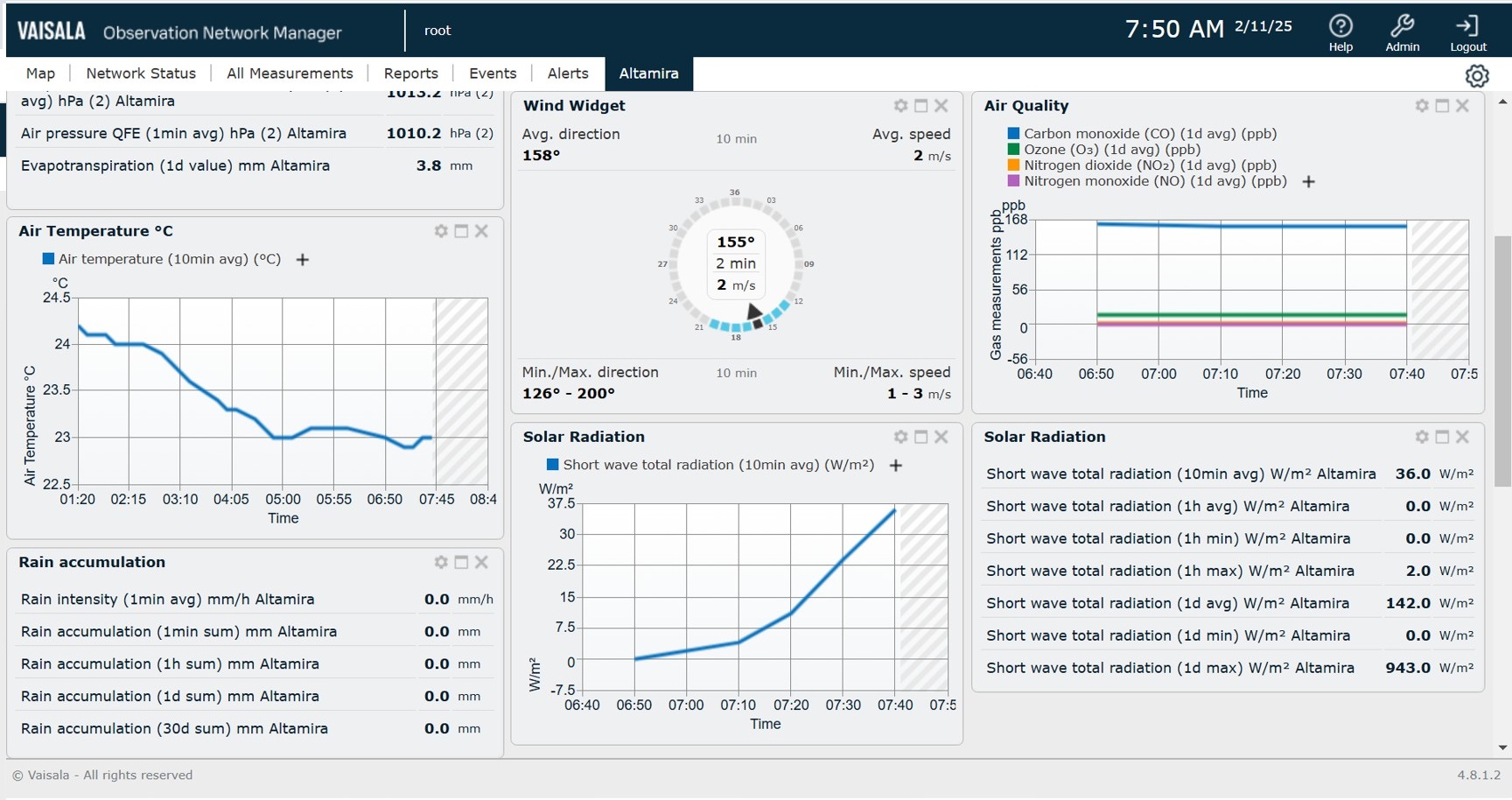Open the All Measurements tab
The image size is (1512, 800).
(290, 74)
